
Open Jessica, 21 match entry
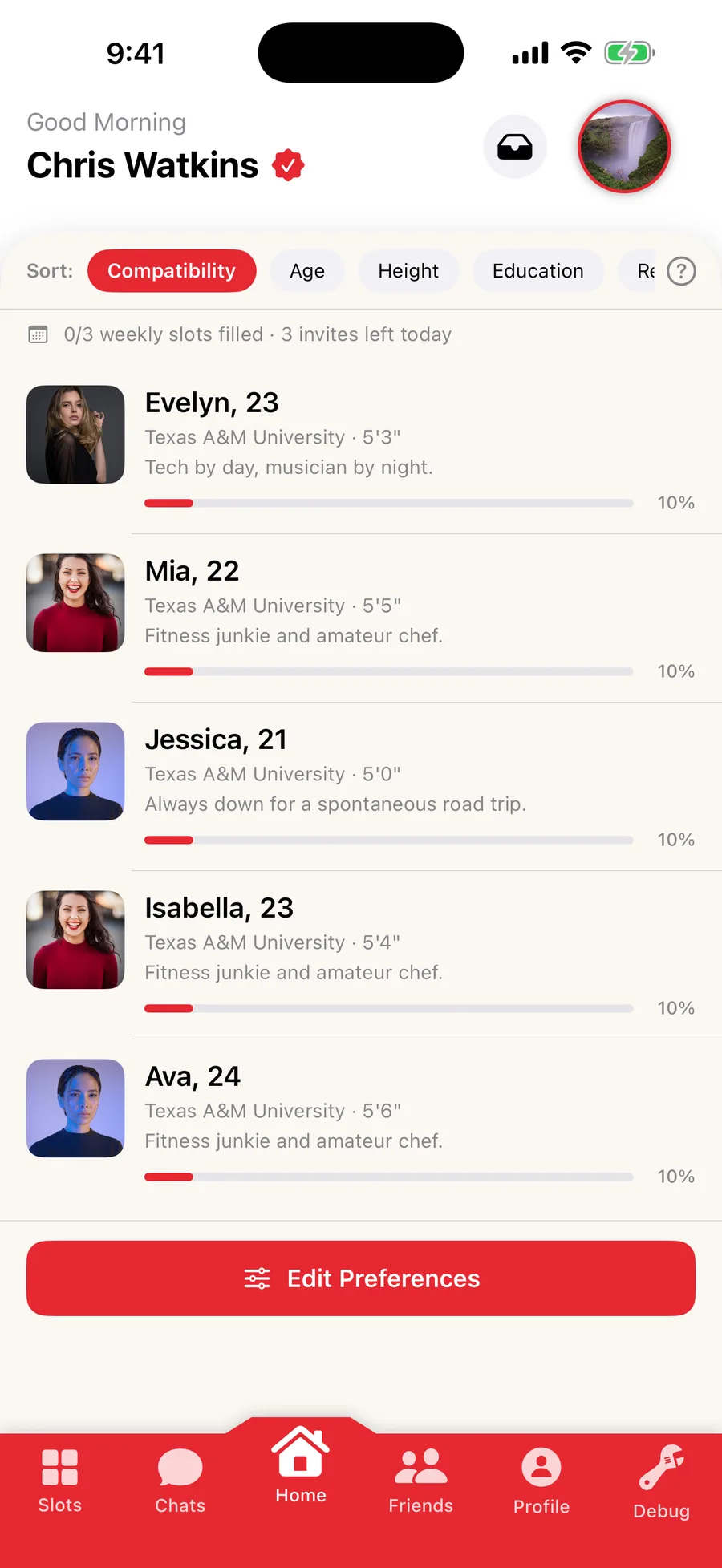(361, 787)
